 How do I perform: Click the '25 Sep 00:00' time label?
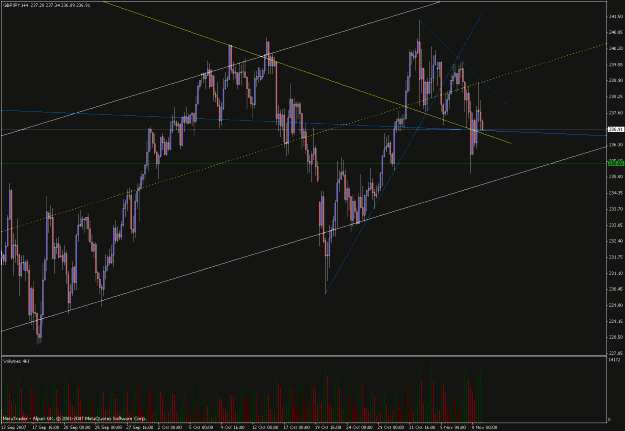(x=108, y=427)
